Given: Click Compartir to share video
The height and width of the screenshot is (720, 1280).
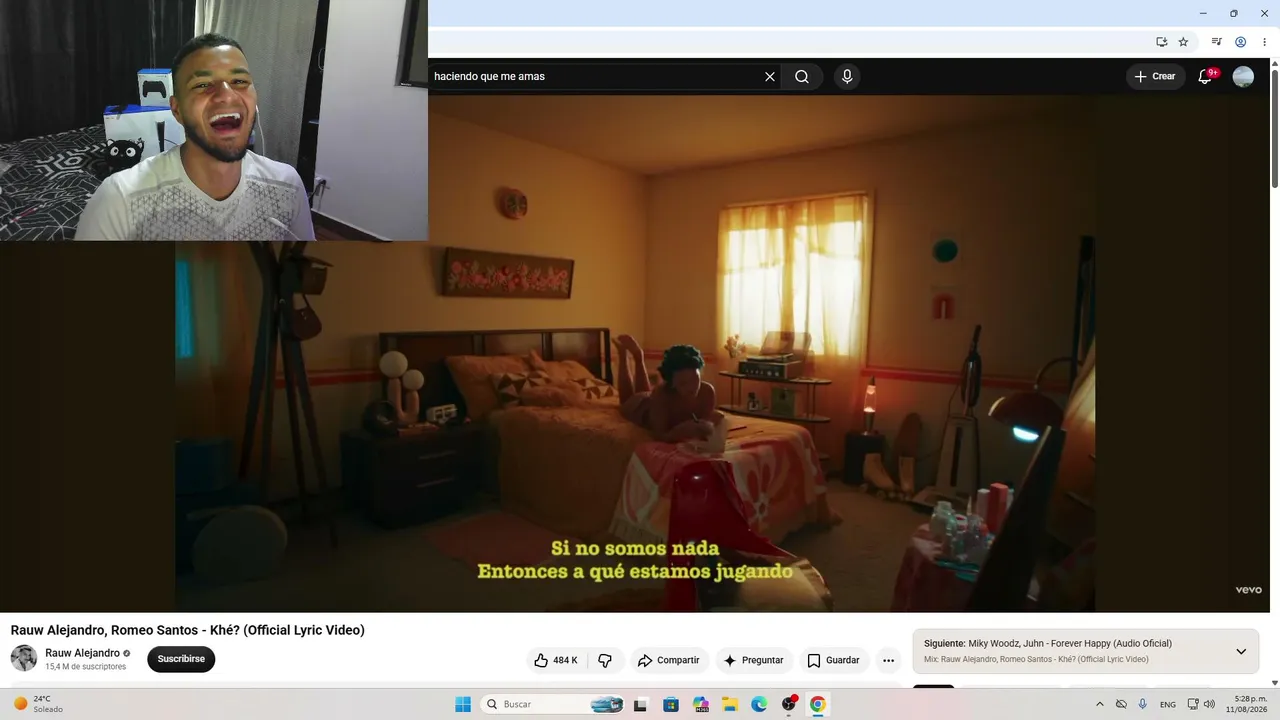Looking at the screenshot, I should pos(669,660).
